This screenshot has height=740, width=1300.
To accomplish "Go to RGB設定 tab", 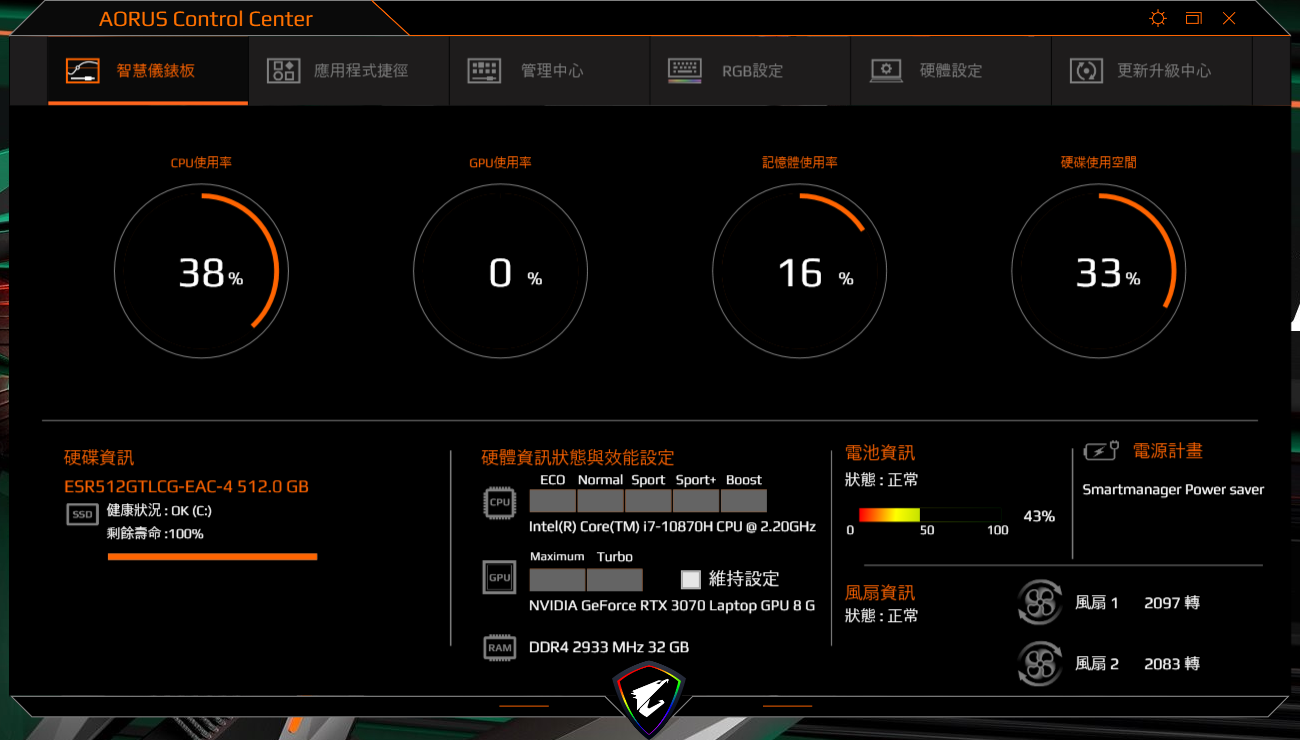I will click(x=750, y=71).
